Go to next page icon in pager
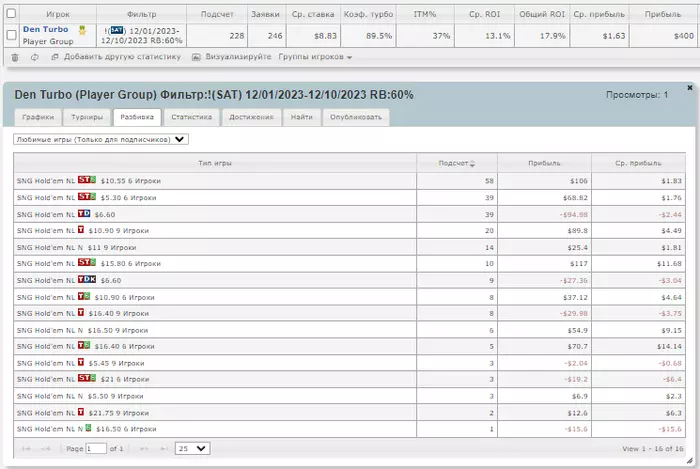The image size is (700, 469). coord(144,448)
